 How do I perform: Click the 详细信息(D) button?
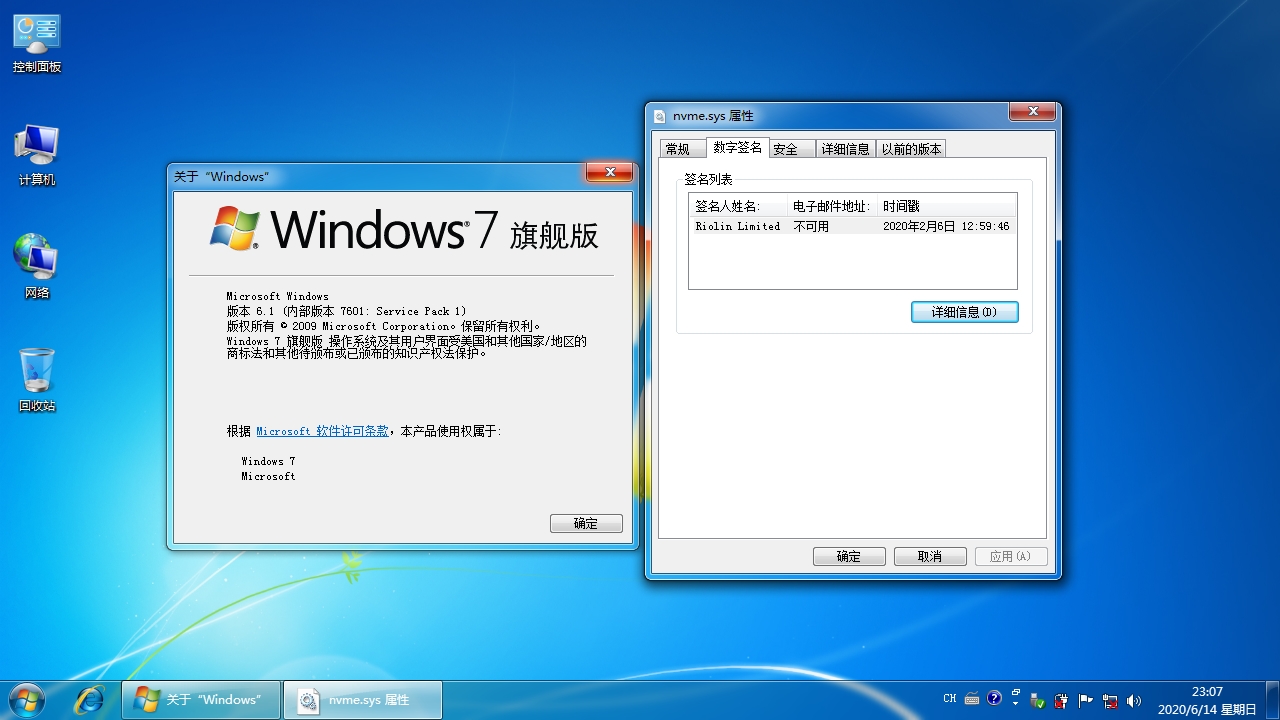point(965,312)
